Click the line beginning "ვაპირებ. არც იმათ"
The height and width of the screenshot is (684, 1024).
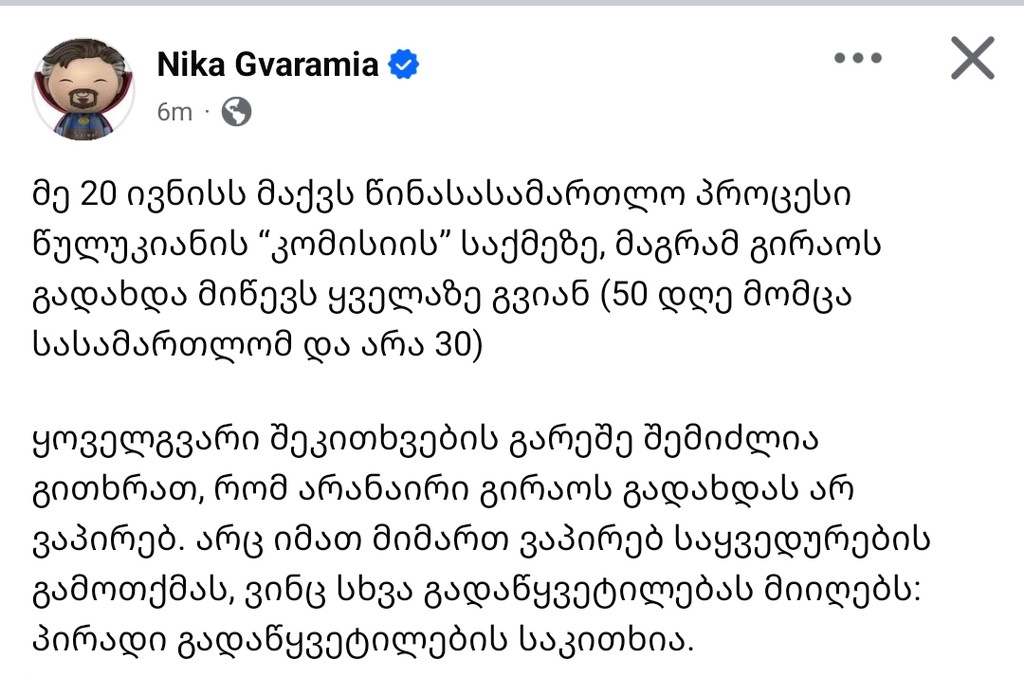coord(481,540)
